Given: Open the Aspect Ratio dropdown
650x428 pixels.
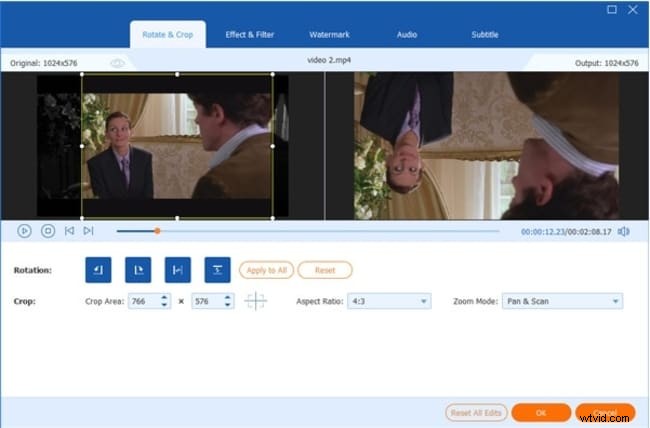Looking at the screenshot, I should pyautogui.click(x=388, y=301).
